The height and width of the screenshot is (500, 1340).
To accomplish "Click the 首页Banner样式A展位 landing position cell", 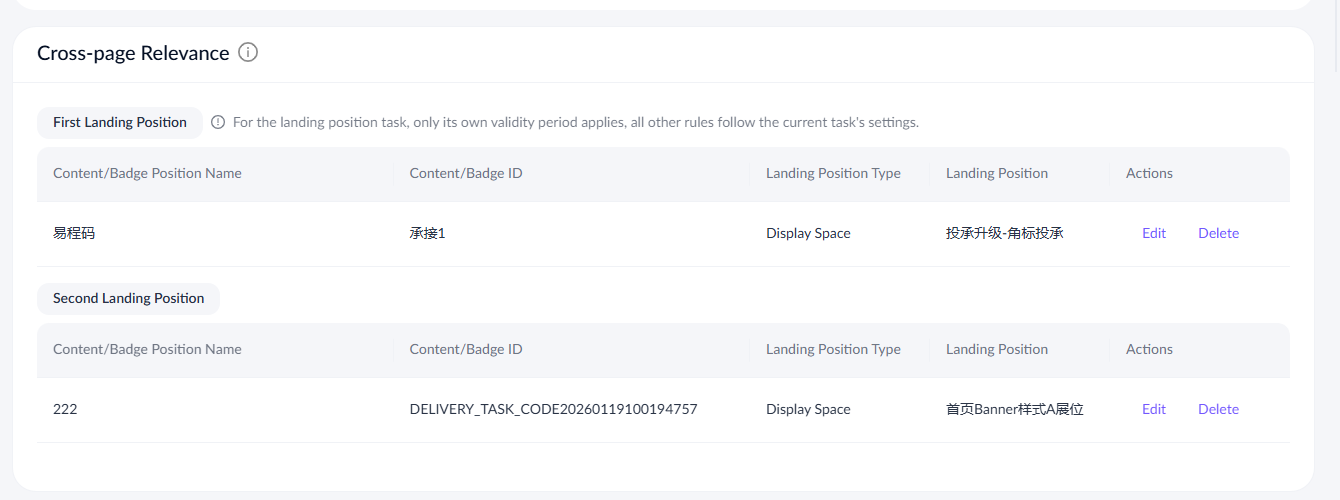I will point(1014,409).
